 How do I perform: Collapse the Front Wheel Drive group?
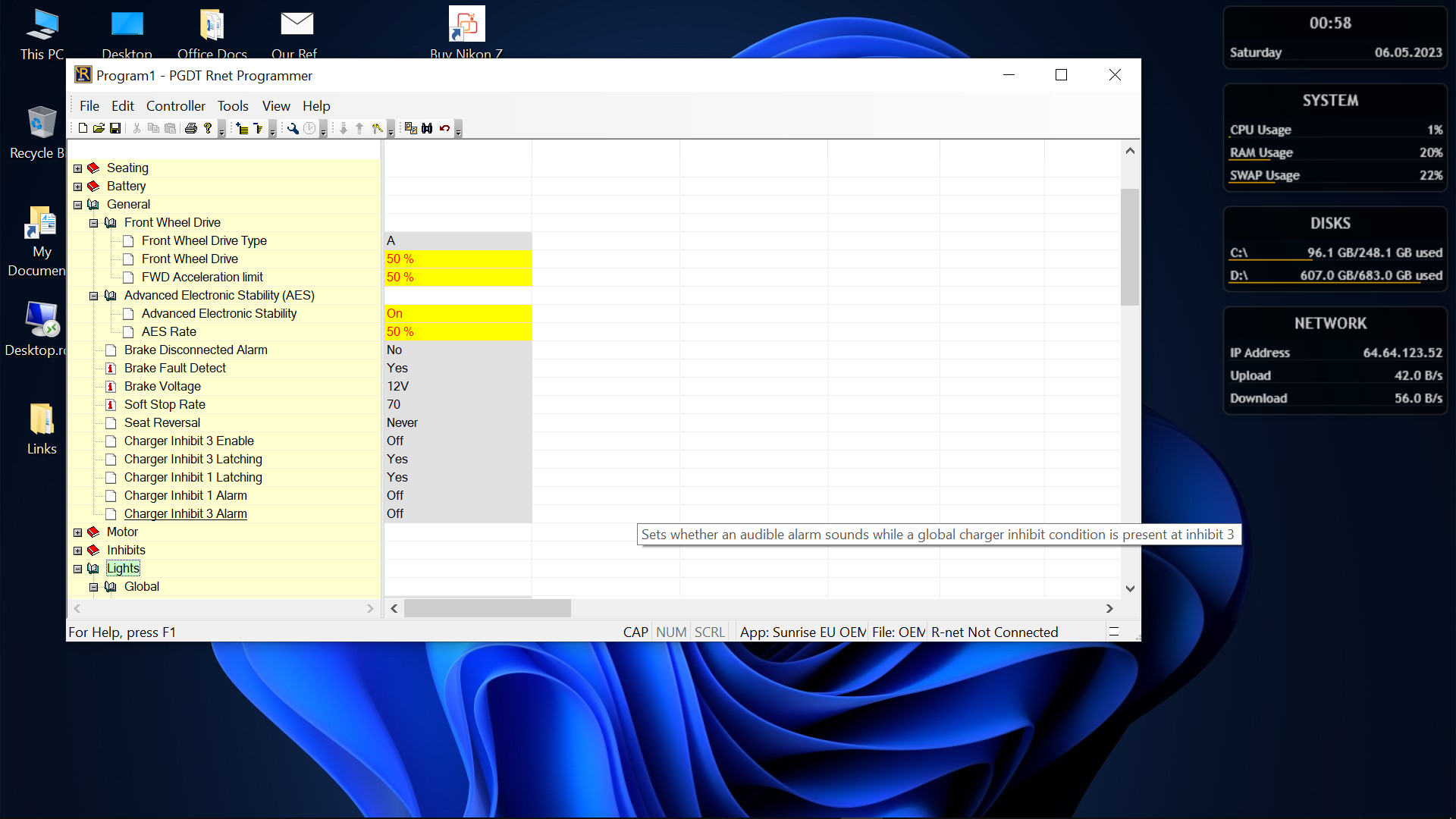point(94,223)
